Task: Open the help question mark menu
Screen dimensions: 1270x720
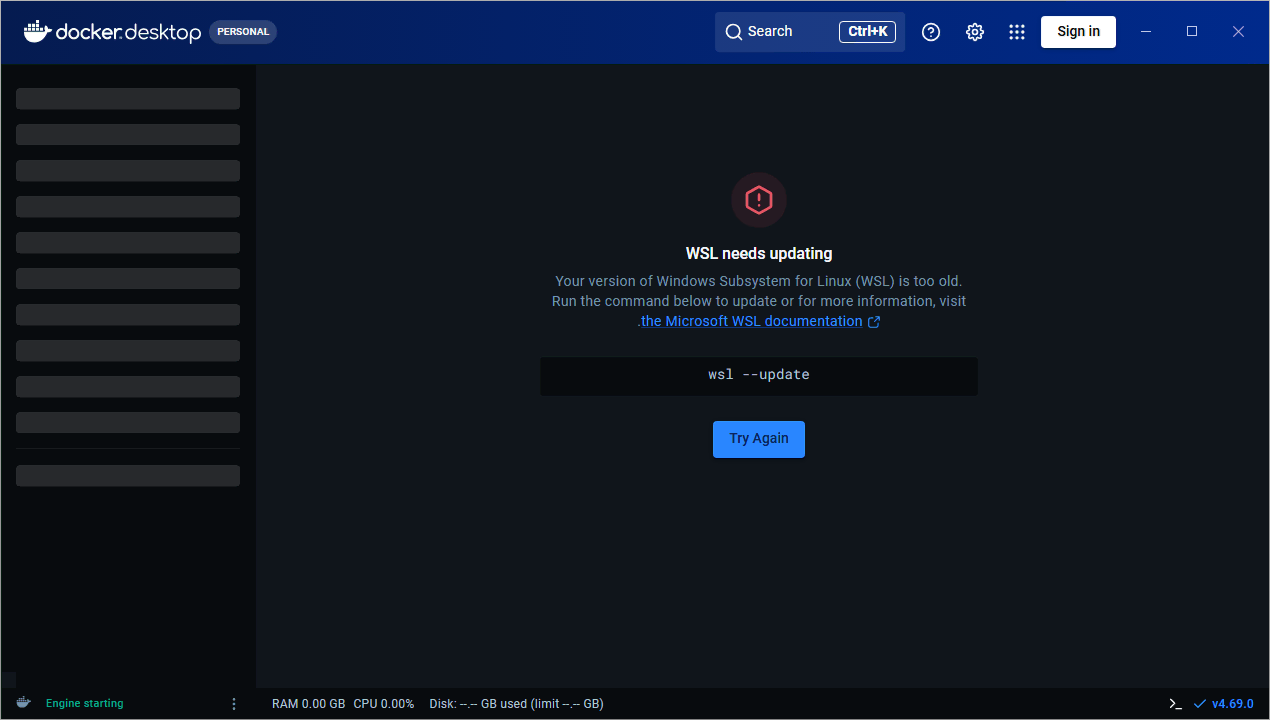Action: (x=931, y=32)
